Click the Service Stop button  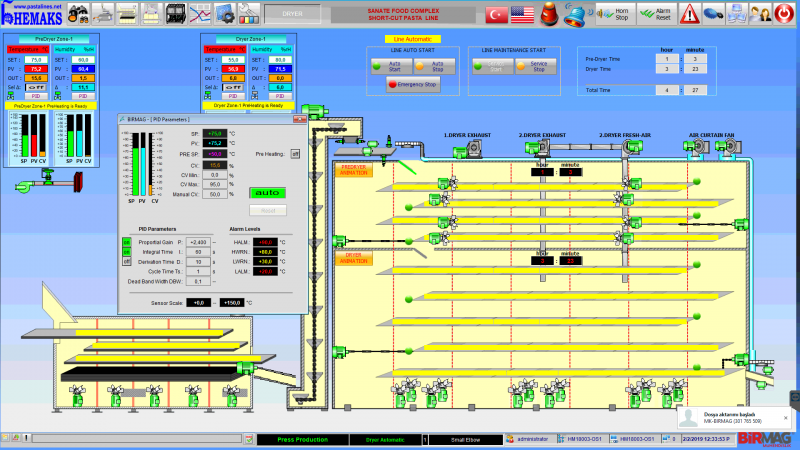[535, 66]
